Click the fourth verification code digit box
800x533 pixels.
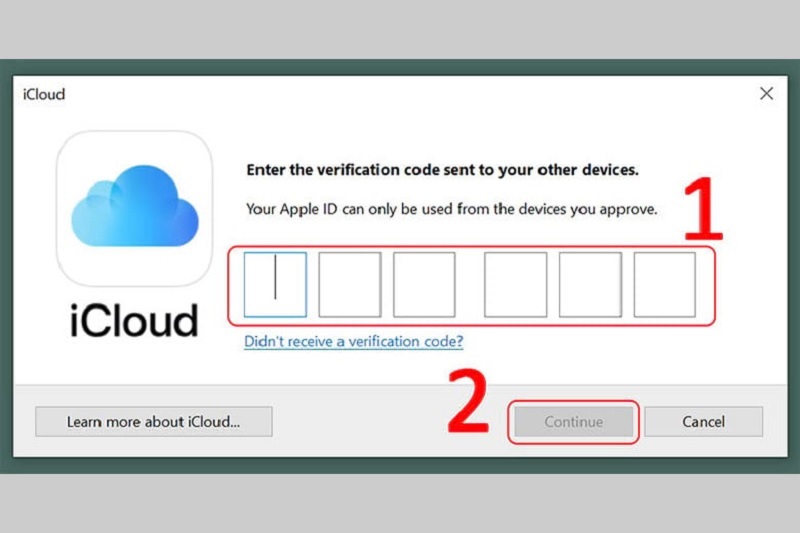tap(516, 285)
